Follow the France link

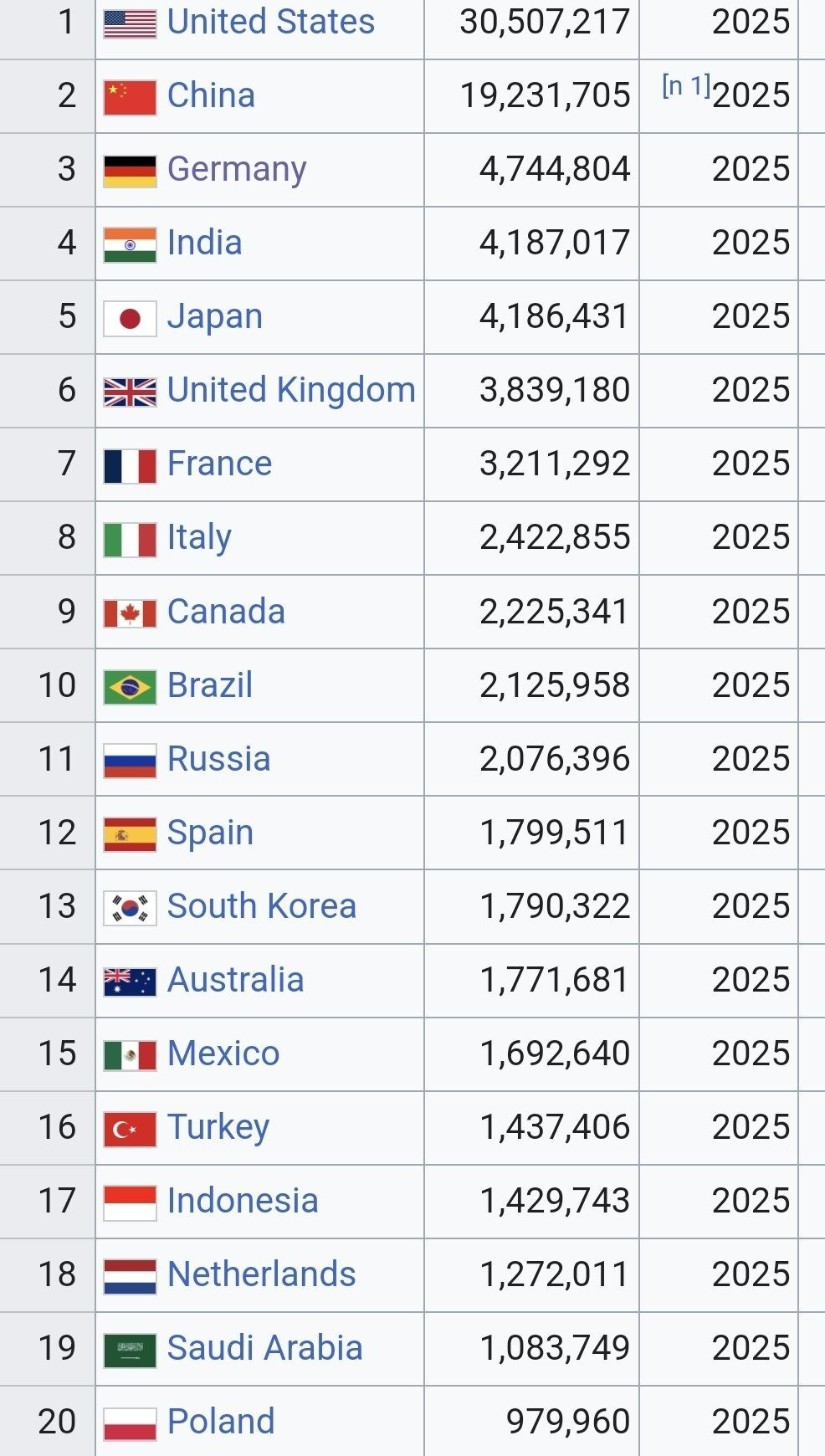coord(219,464)
